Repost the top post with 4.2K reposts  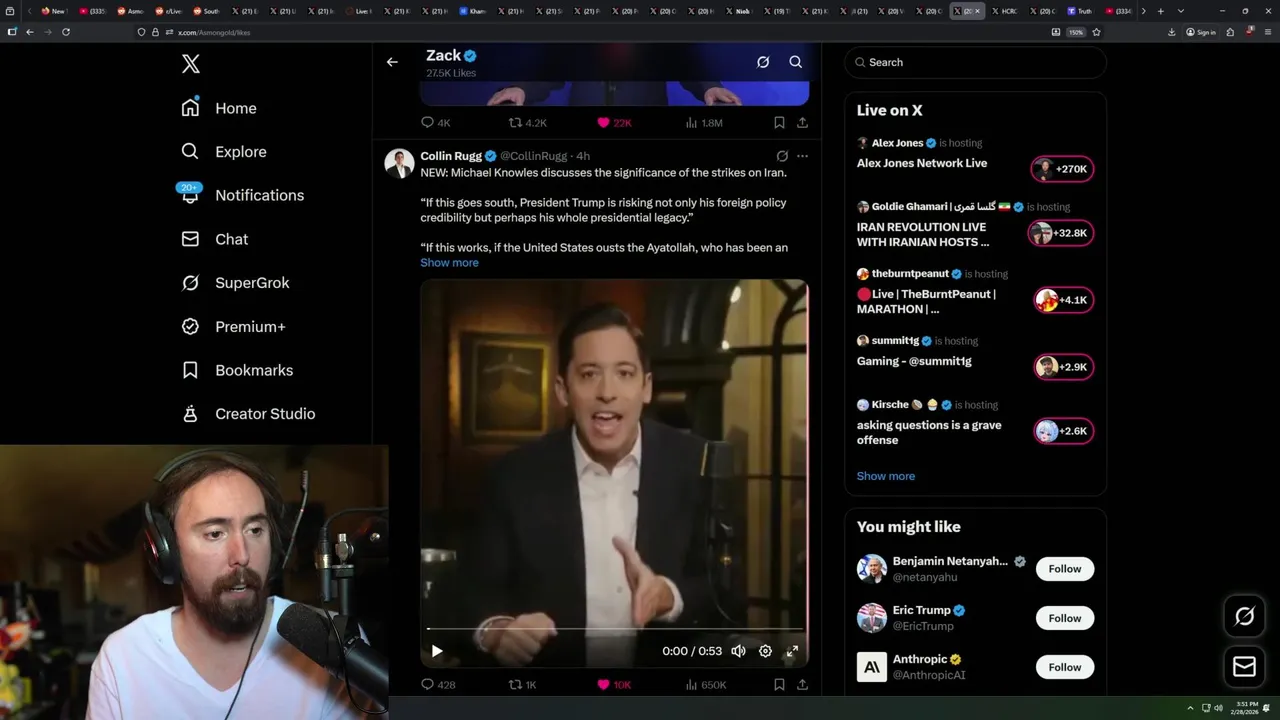pyautogui.click(x=528, y=123)
